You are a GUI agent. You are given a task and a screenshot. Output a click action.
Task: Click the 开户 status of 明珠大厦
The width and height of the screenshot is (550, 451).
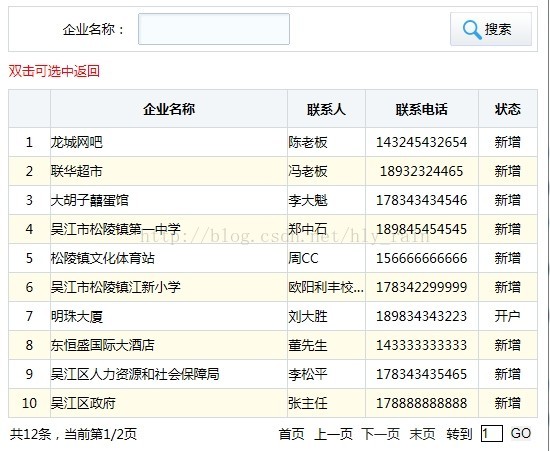click(x=508, y=316)
